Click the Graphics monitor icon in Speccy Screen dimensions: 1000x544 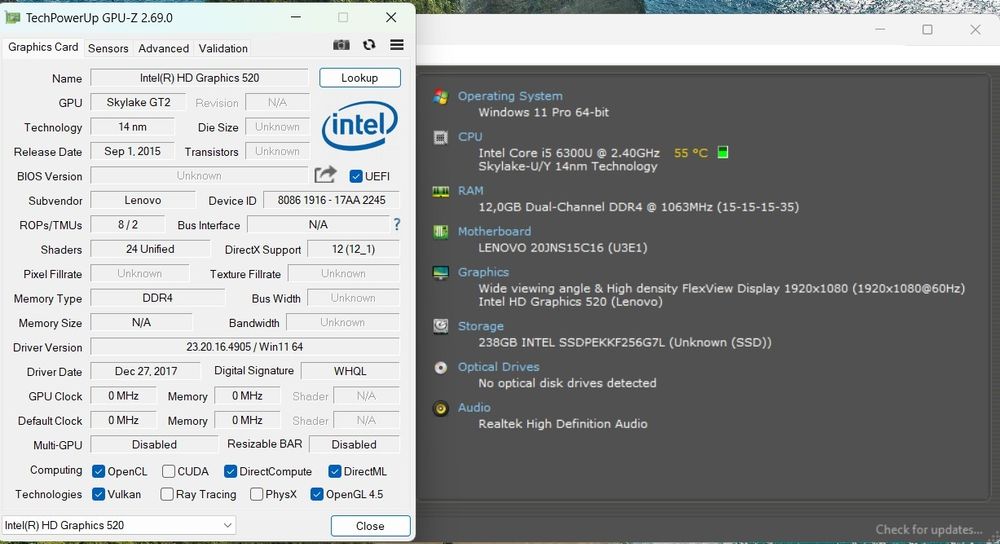point(441,273)
